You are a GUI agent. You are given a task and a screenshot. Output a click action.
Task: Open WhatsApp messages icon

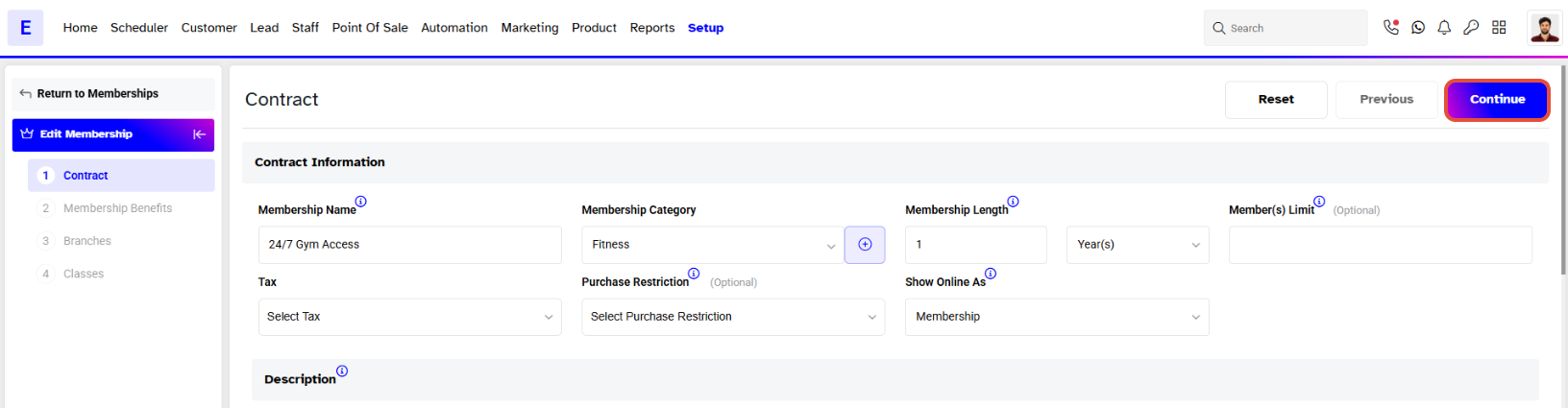[x=1418, y=28]
